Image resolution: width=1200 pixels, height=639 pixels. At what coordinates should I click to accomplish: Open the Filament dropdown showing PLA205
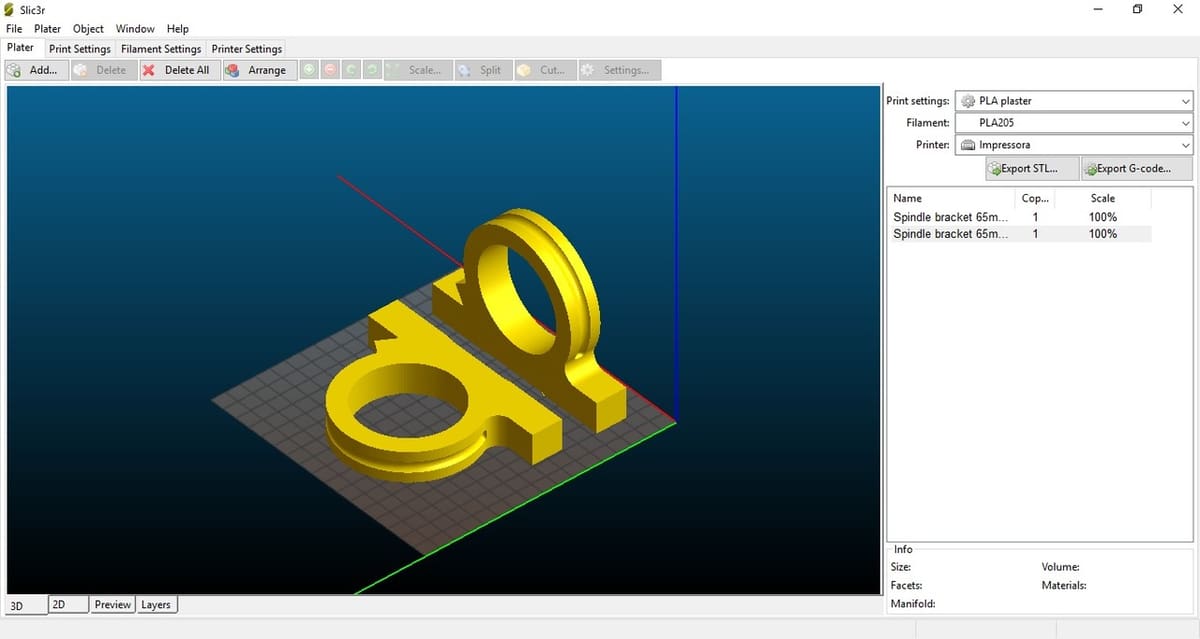tap(1075, 123)
